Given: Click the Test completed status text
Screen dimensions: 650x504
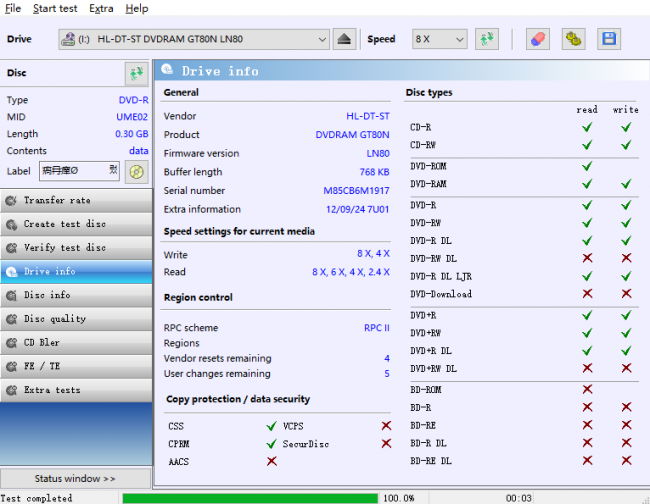Looking at the screenshot, I should 36,498.
